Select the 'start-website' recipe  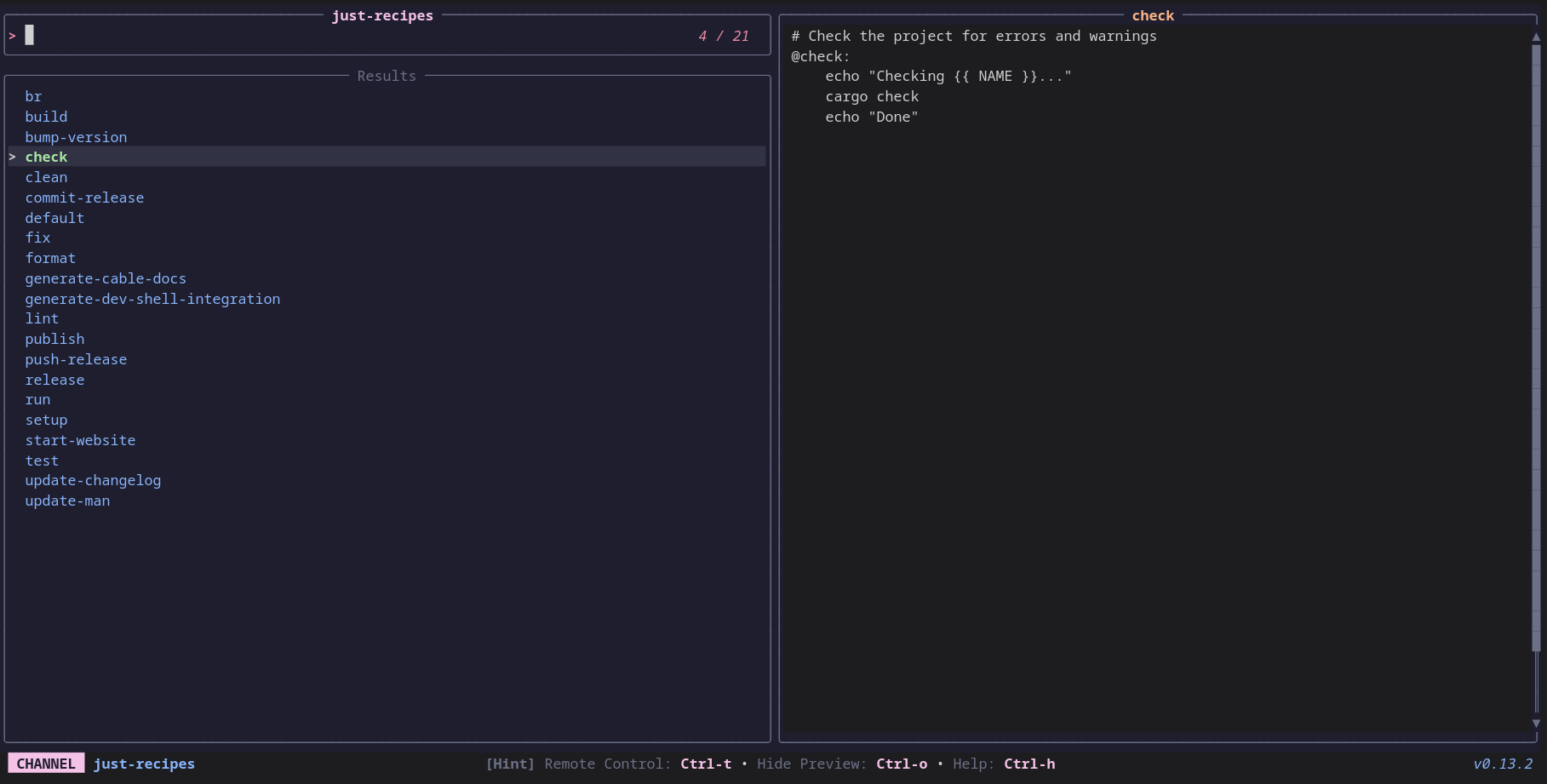[80, 440]
